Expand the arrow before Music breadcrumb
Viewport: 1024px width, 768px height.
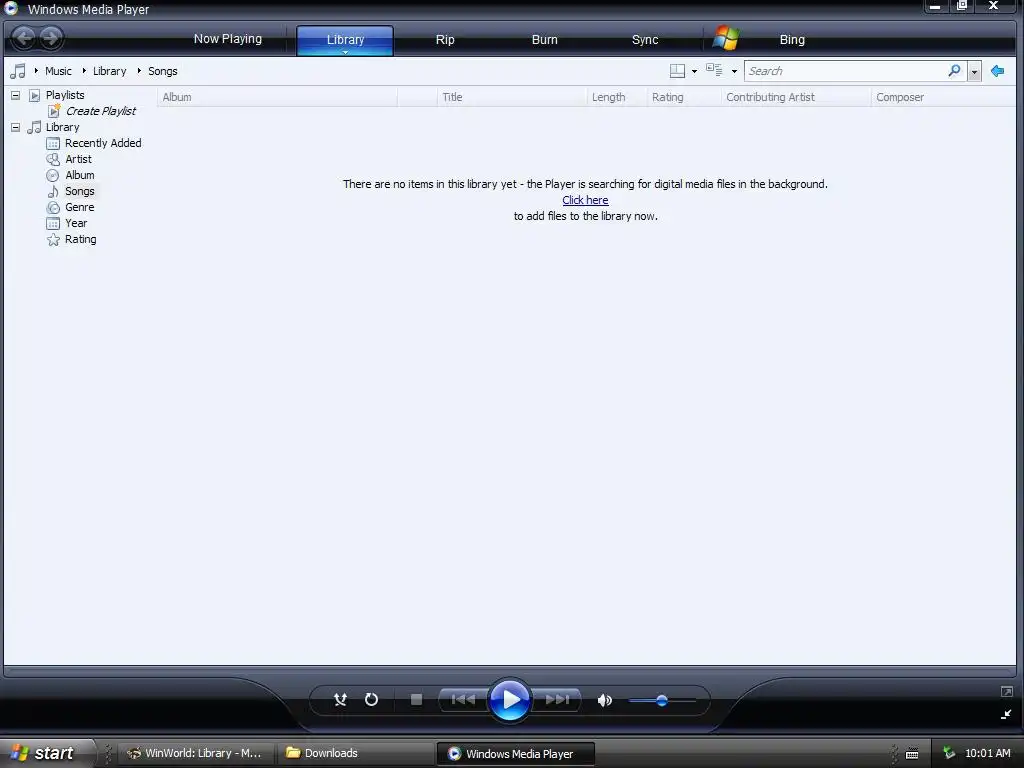[x=36, y=71]
